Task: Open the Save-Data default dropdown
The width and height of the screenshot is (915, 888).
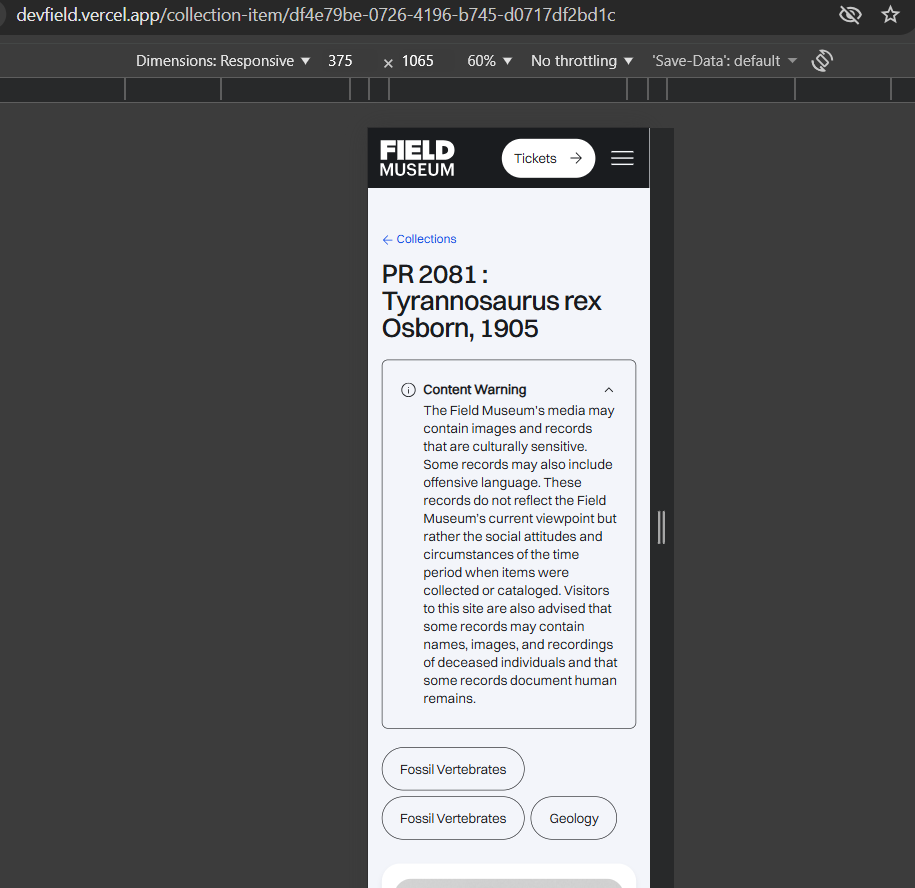Action: 724,61
